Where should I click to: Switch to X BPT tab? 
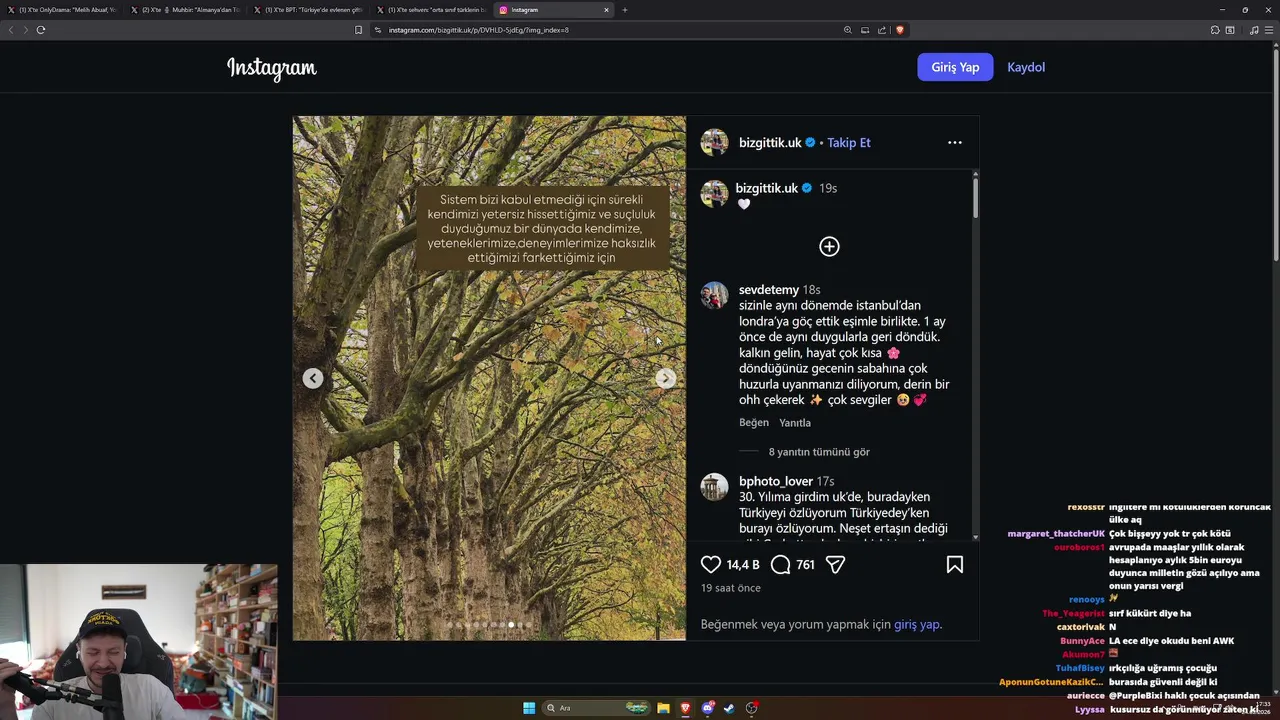click(x=308, y=10)
